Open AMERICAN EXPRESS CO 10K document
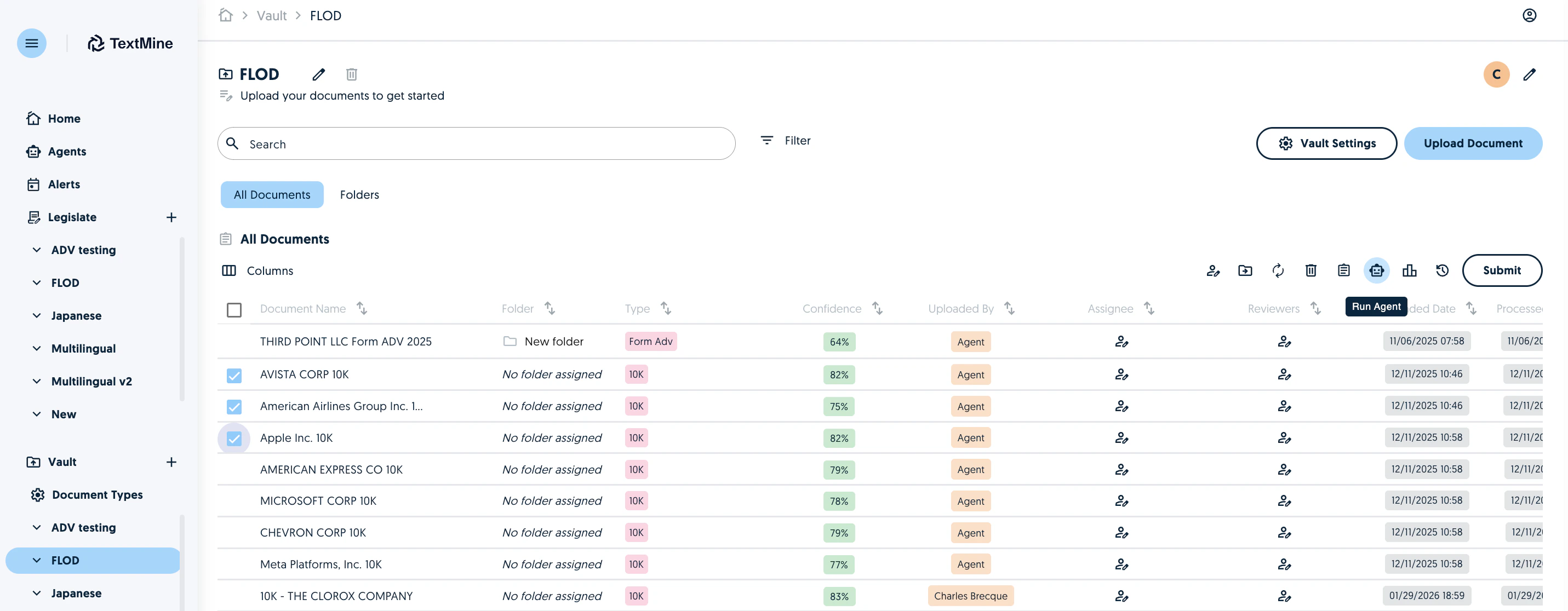The width and height of the screenshot is (1568, 611). [331, 469]
